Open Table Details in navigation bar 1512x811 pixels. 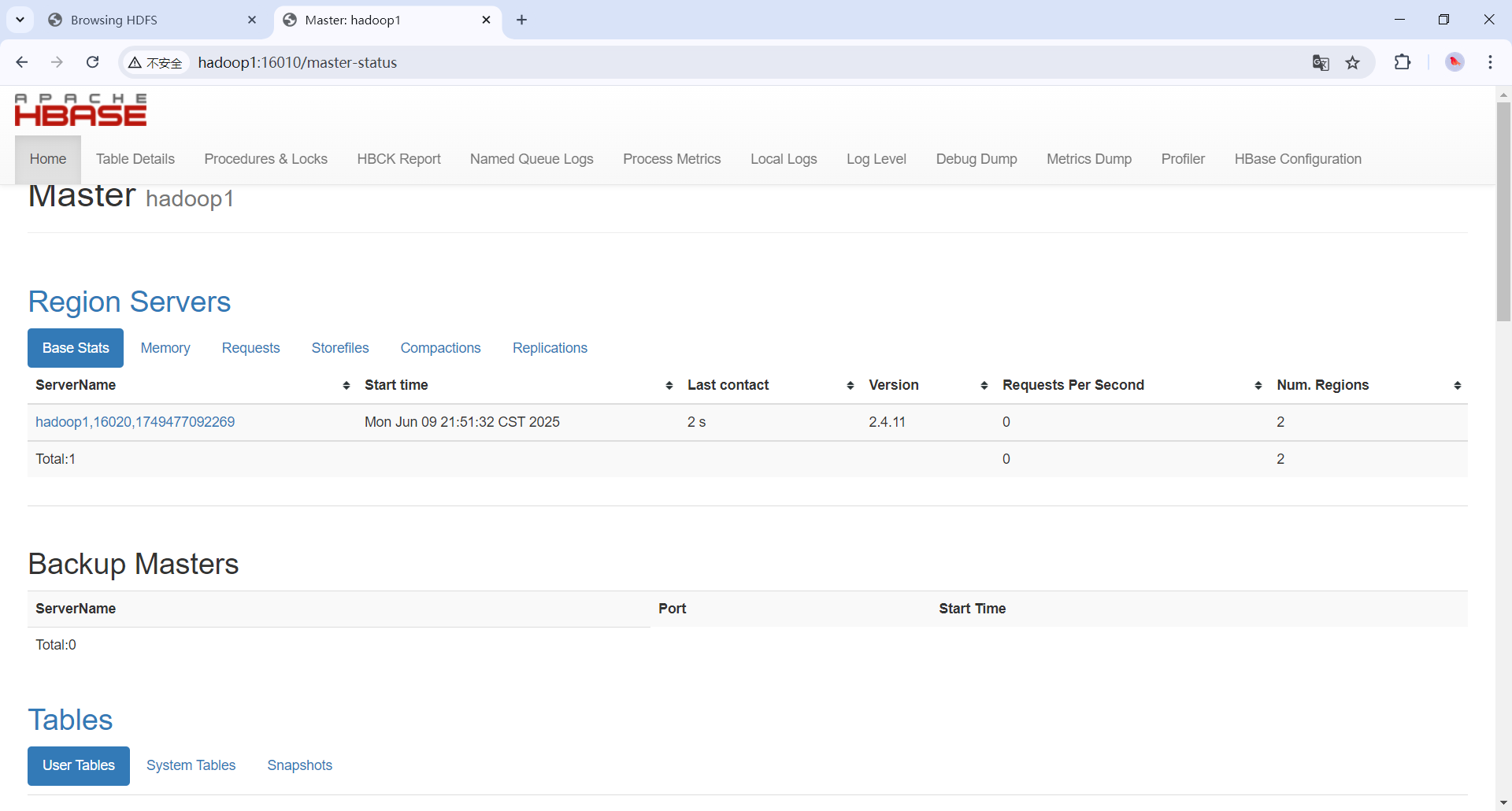click(135, 159)
